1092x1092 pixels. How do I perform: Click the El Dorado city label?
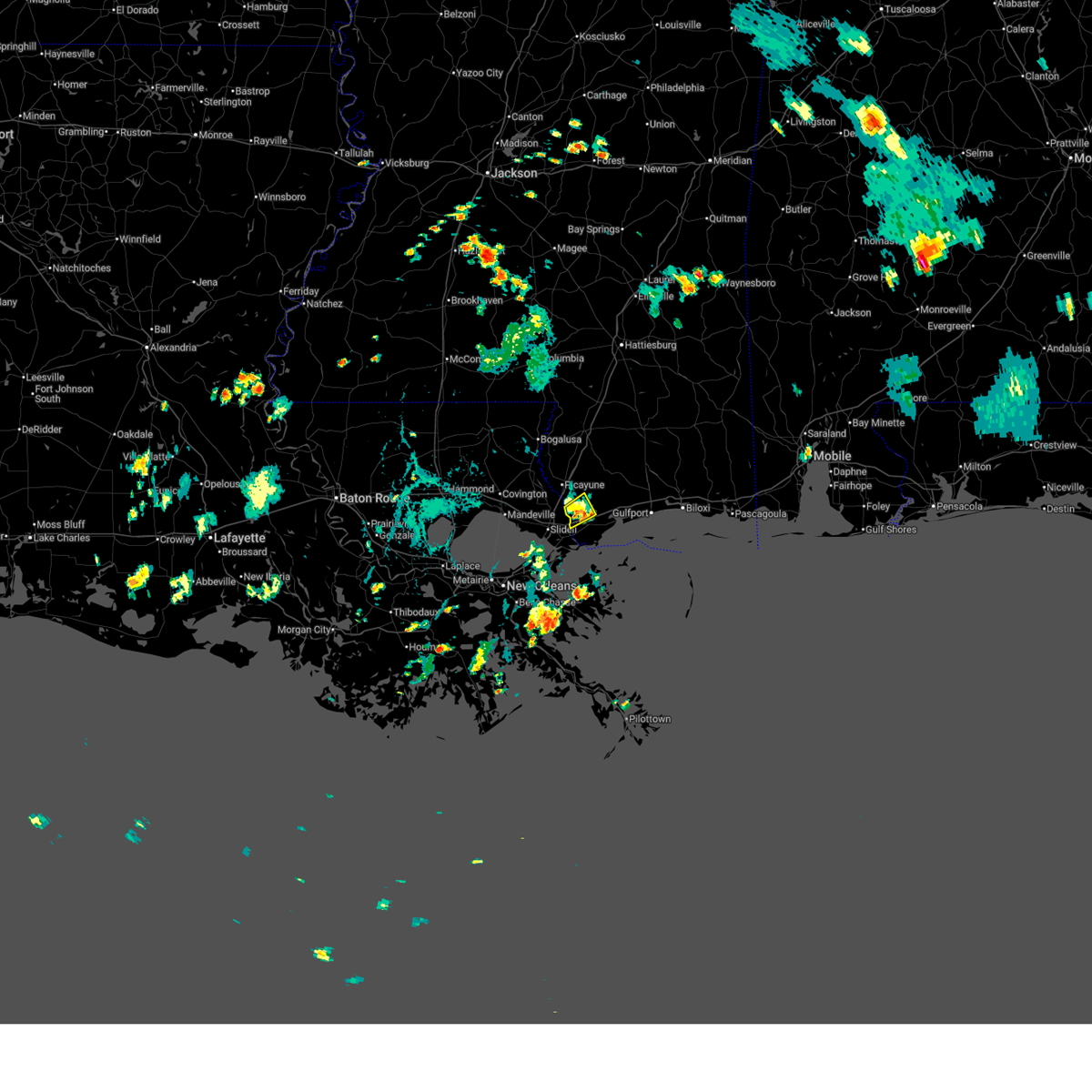(x=136, y=10)
